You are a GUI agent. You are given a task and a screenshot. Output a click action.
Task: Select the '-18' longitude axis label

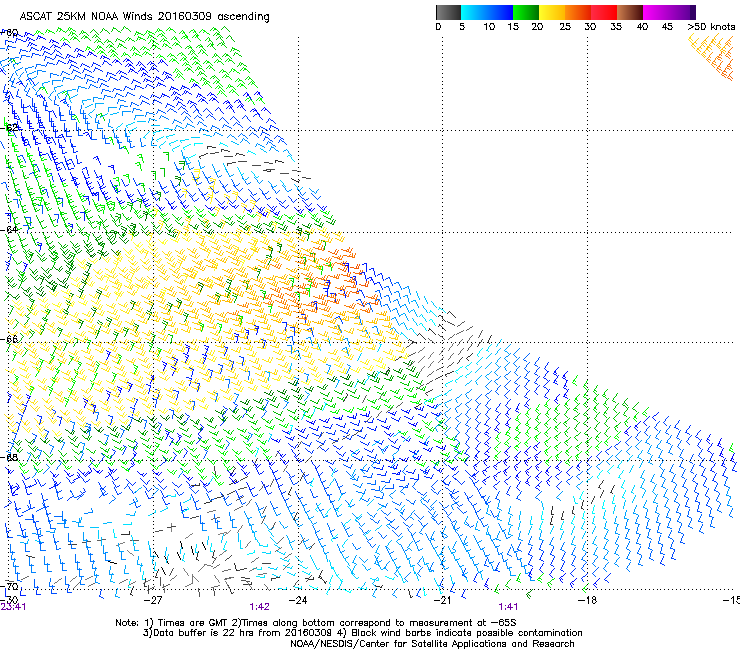(588, 600)
